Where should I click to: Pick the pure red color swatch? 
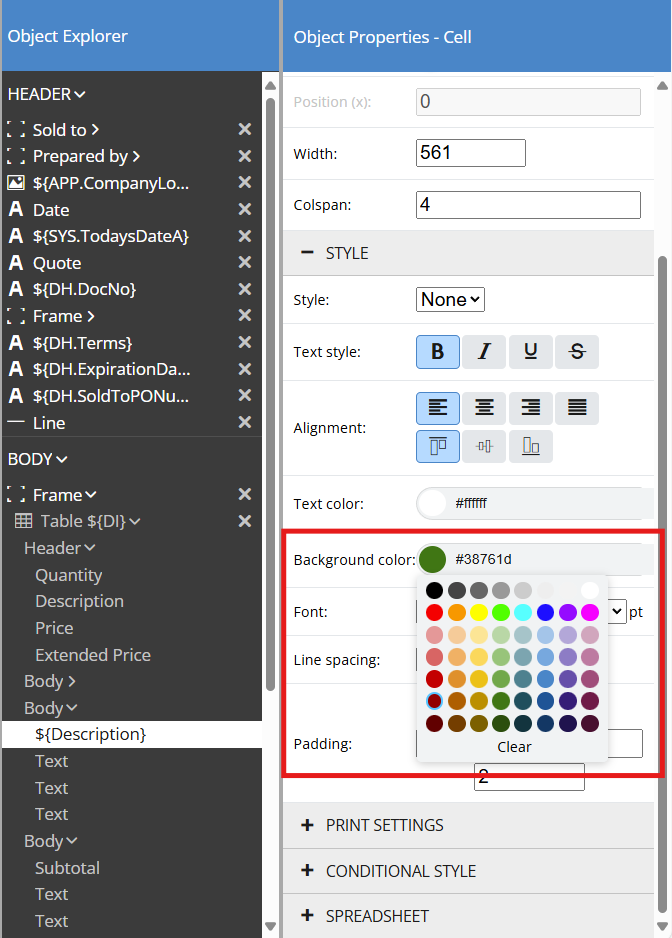click(434, 612)
